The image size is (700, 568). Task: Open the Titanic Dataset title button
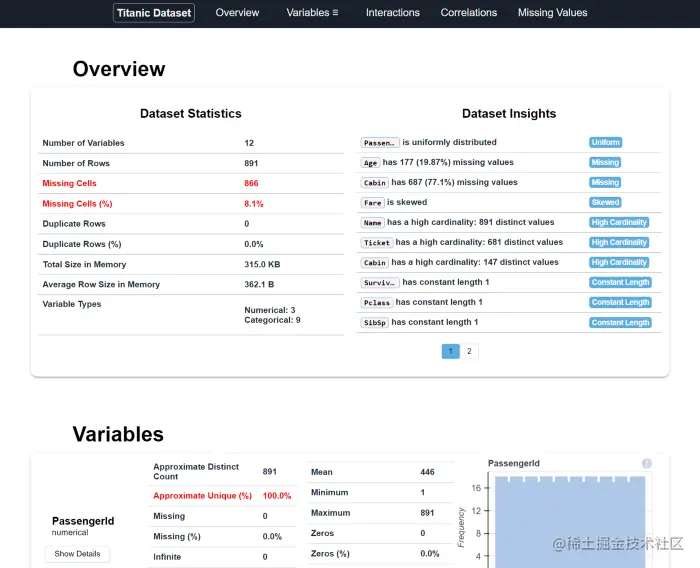[154, 13]
